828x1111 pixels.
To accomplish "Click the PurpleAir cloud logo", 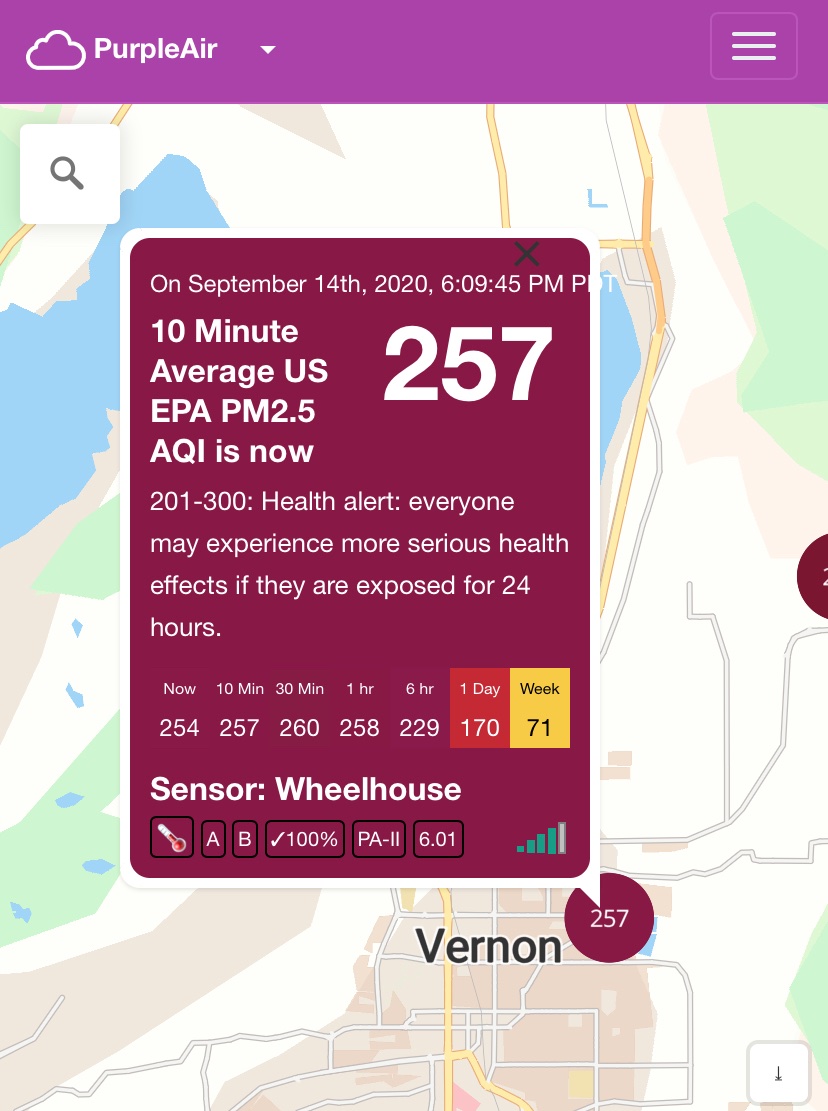I will click(x=56, y=50).
